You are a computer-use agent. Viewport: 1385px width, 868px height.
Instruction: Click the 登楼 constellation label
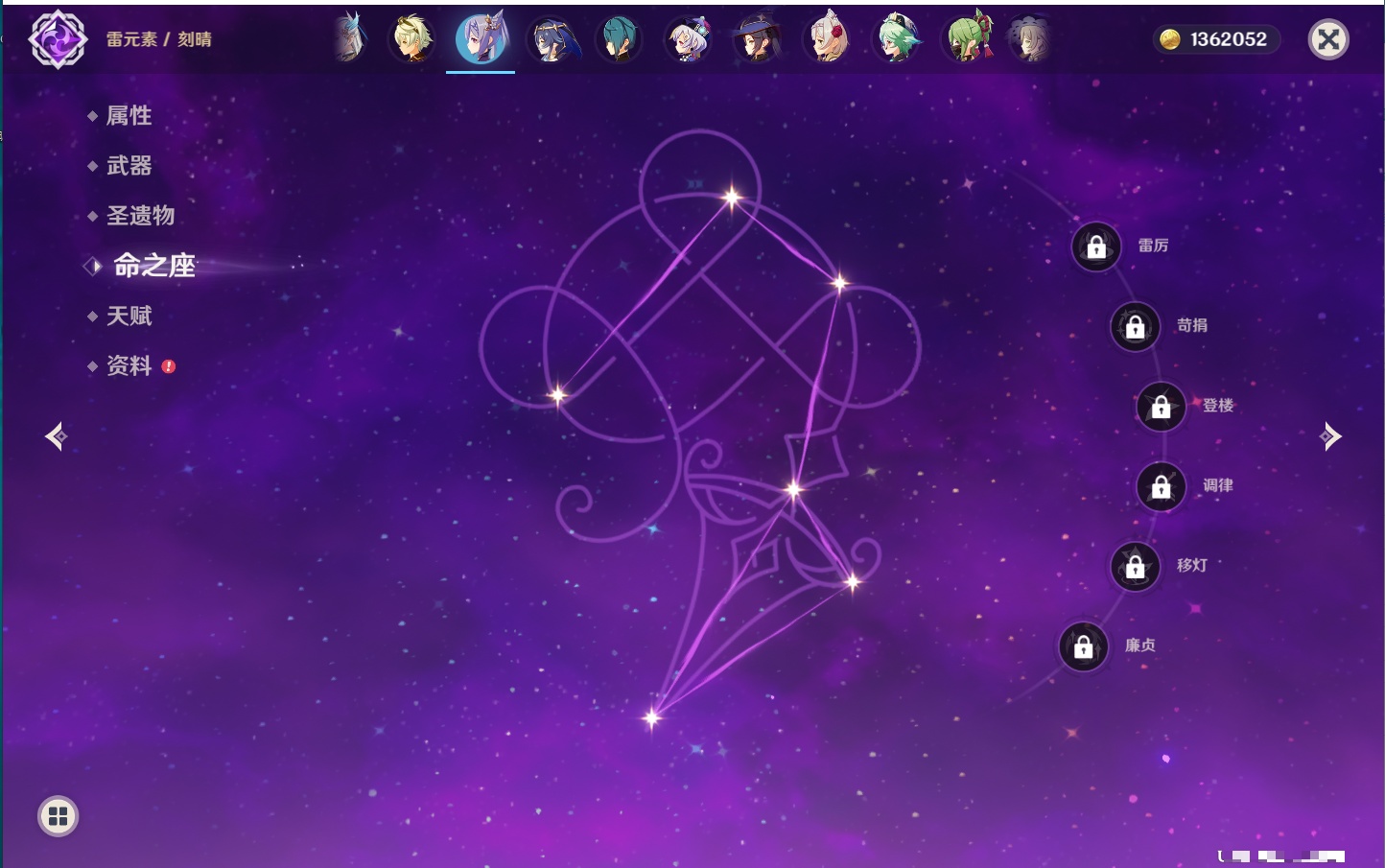[x=1218, y=405]
